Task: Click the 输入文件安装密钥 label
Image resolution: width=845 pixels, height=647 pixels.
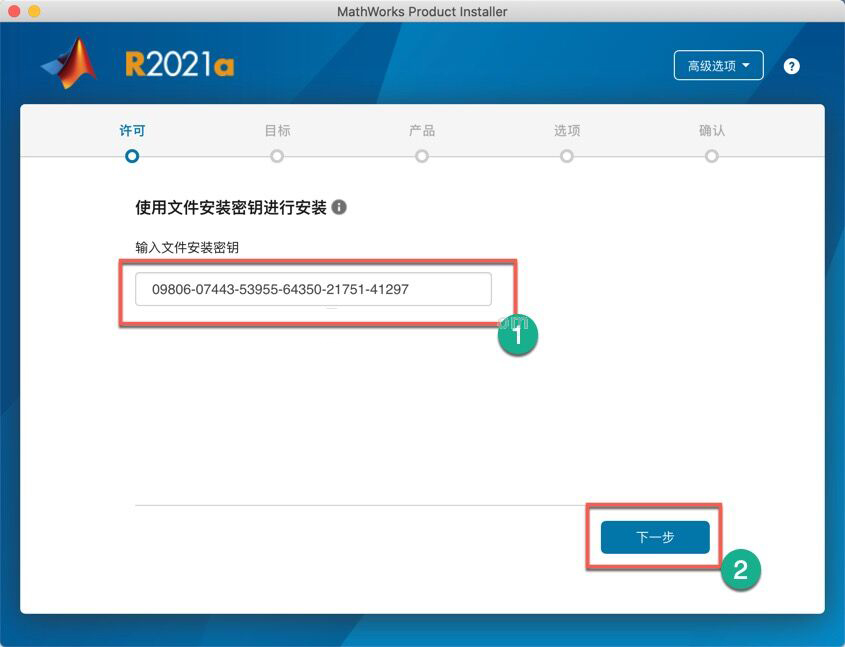Action: pos(187,247)
